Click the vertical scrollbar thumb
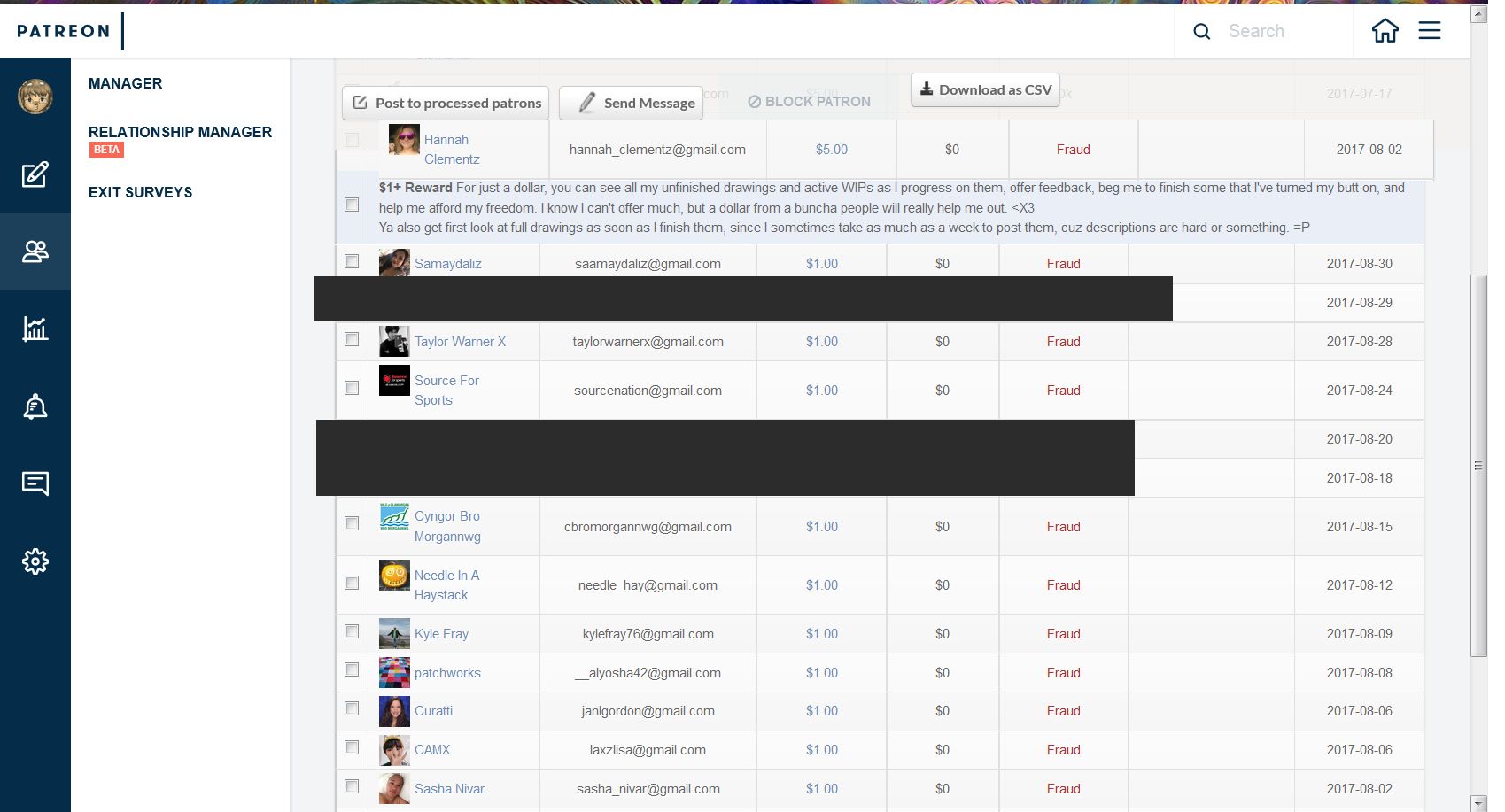1505x812 pixels. pyautogui.click(x=1479, y=466)
